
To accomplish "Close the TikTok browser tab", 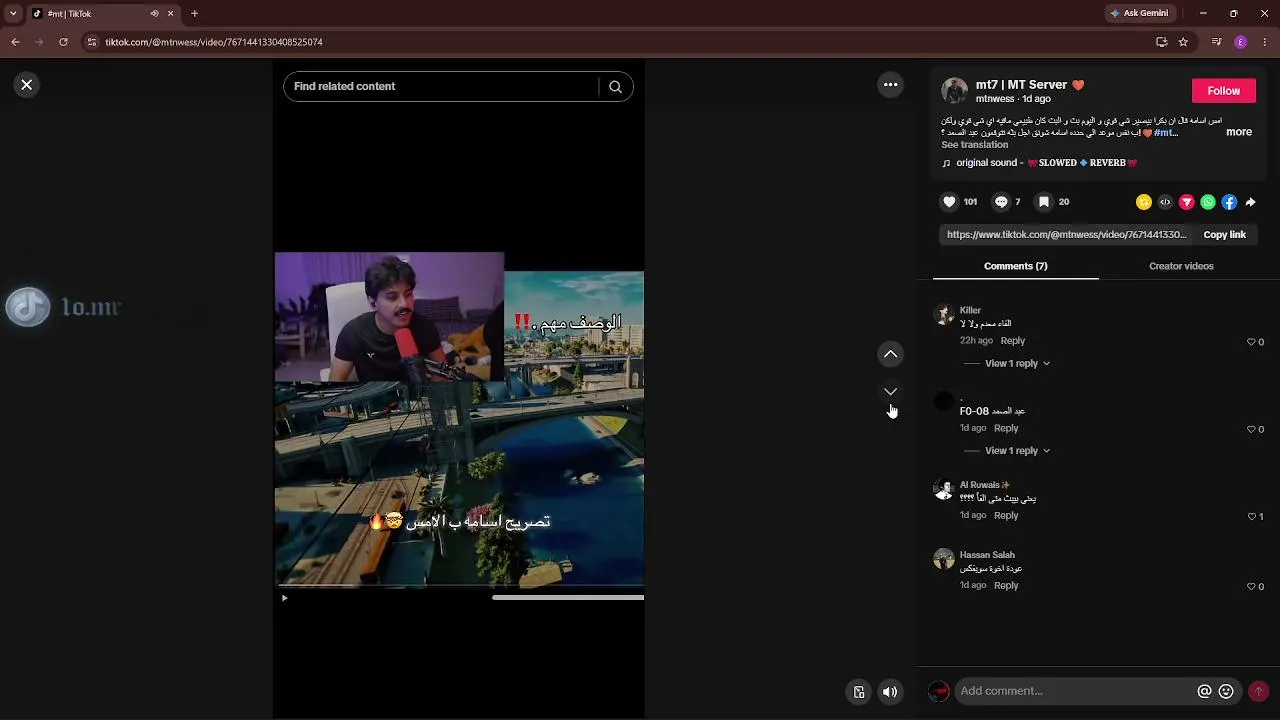I will pos(171,14).
